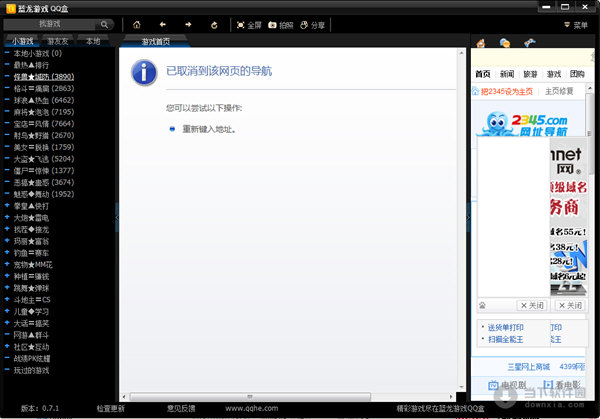Click the Home icon in the toolbar
This screenshot has width=600, height=419.
pyautogui.click(x=136, y=24)
